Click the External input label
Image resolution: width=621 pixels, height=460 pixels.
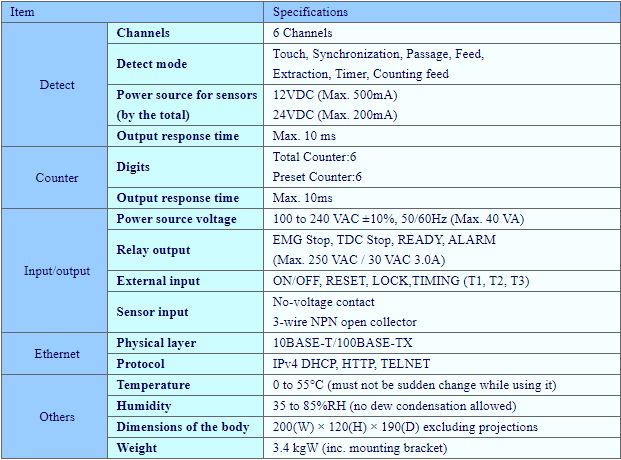tap(158, 281)
